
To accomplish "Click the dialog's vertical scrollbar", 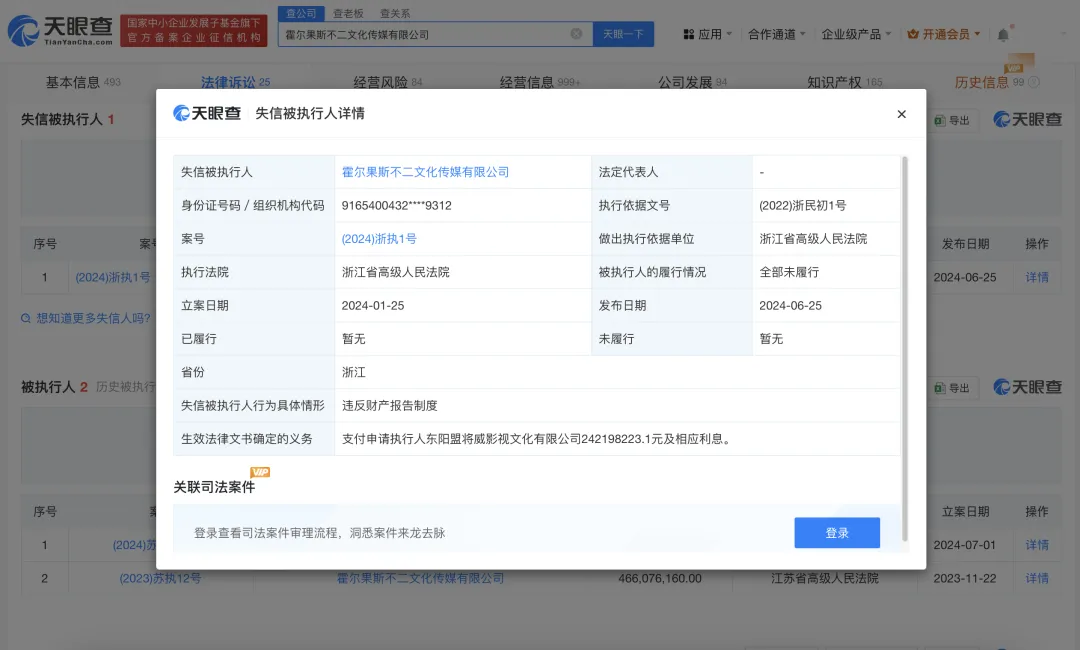I will 904,348.
